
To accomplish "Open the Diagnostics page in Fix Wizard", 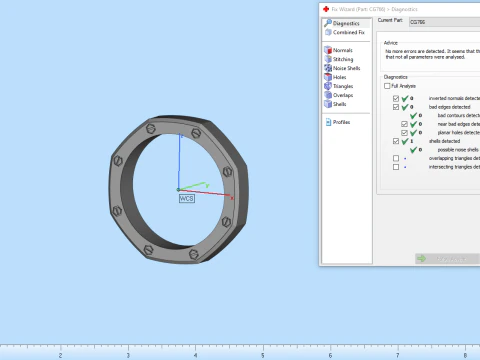I will click(346, 23).
